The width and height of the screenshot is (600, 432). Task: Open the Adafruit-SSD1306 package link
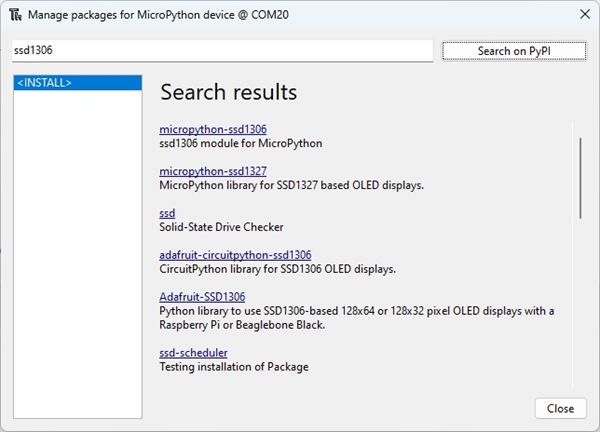click(202, 297)
